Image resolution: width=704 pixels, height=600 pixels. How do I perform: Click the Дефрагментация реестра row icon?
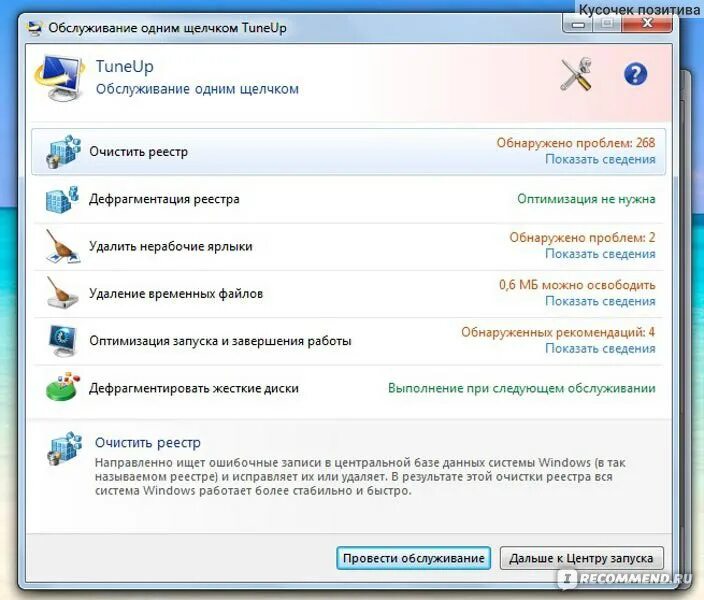pyautogui.click(x=62, y=199)
